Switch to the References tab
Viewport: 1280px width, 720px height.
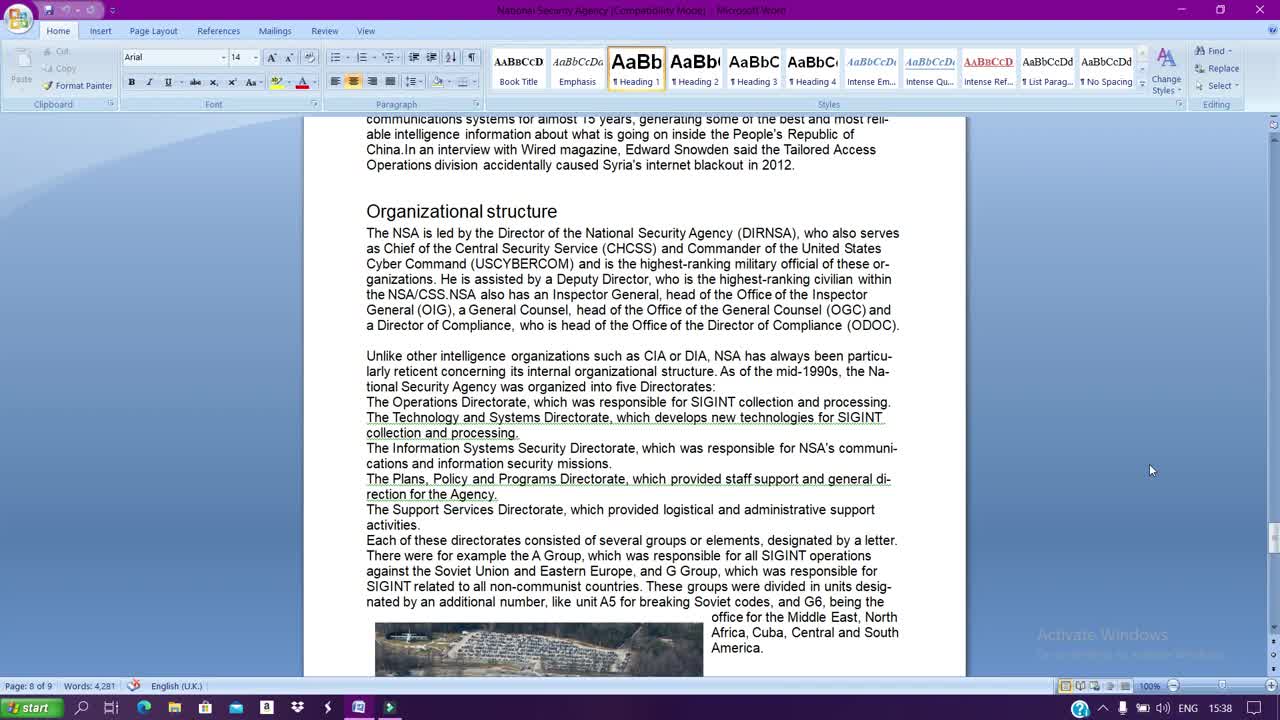[x=218, y=31]
